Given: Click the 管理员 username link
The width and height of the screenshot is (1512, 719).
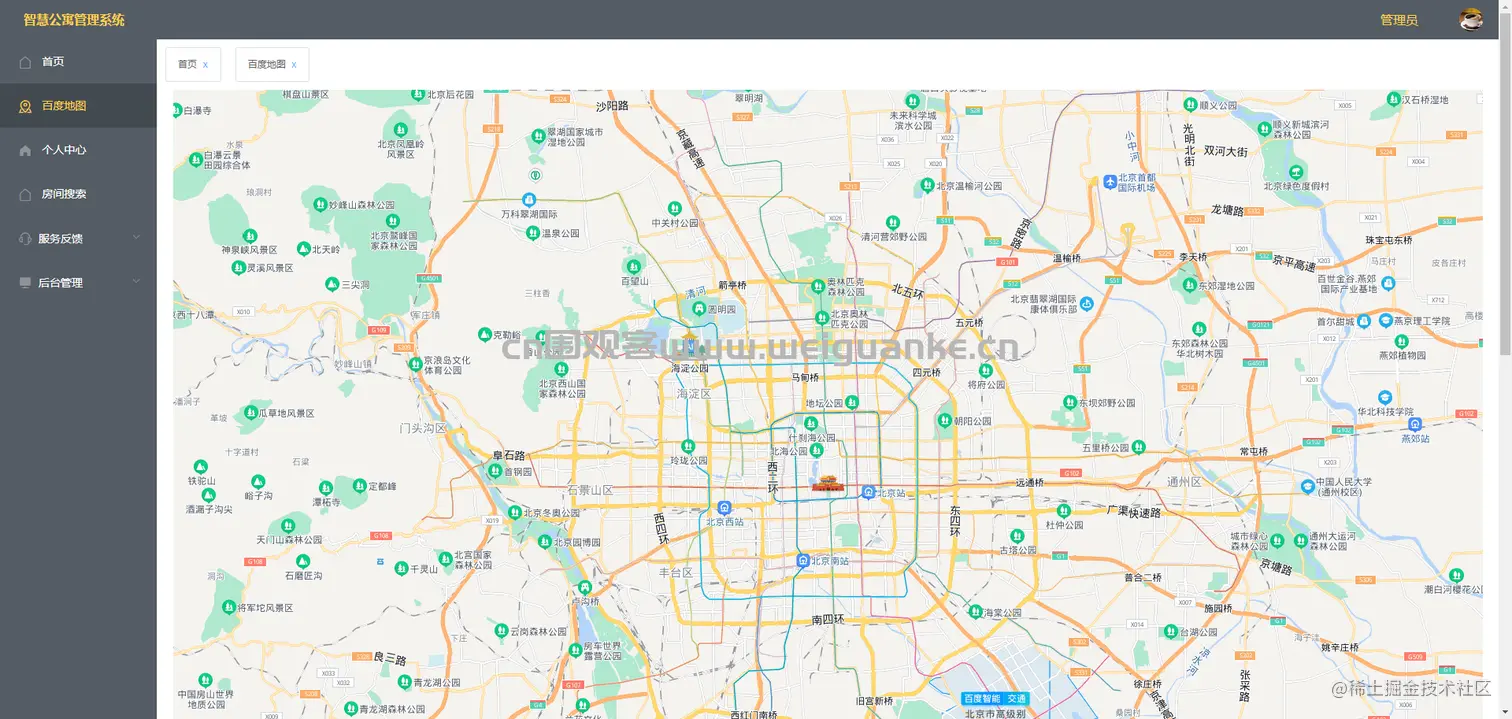Looking at the screenshot, I should tap(1399, 20).
